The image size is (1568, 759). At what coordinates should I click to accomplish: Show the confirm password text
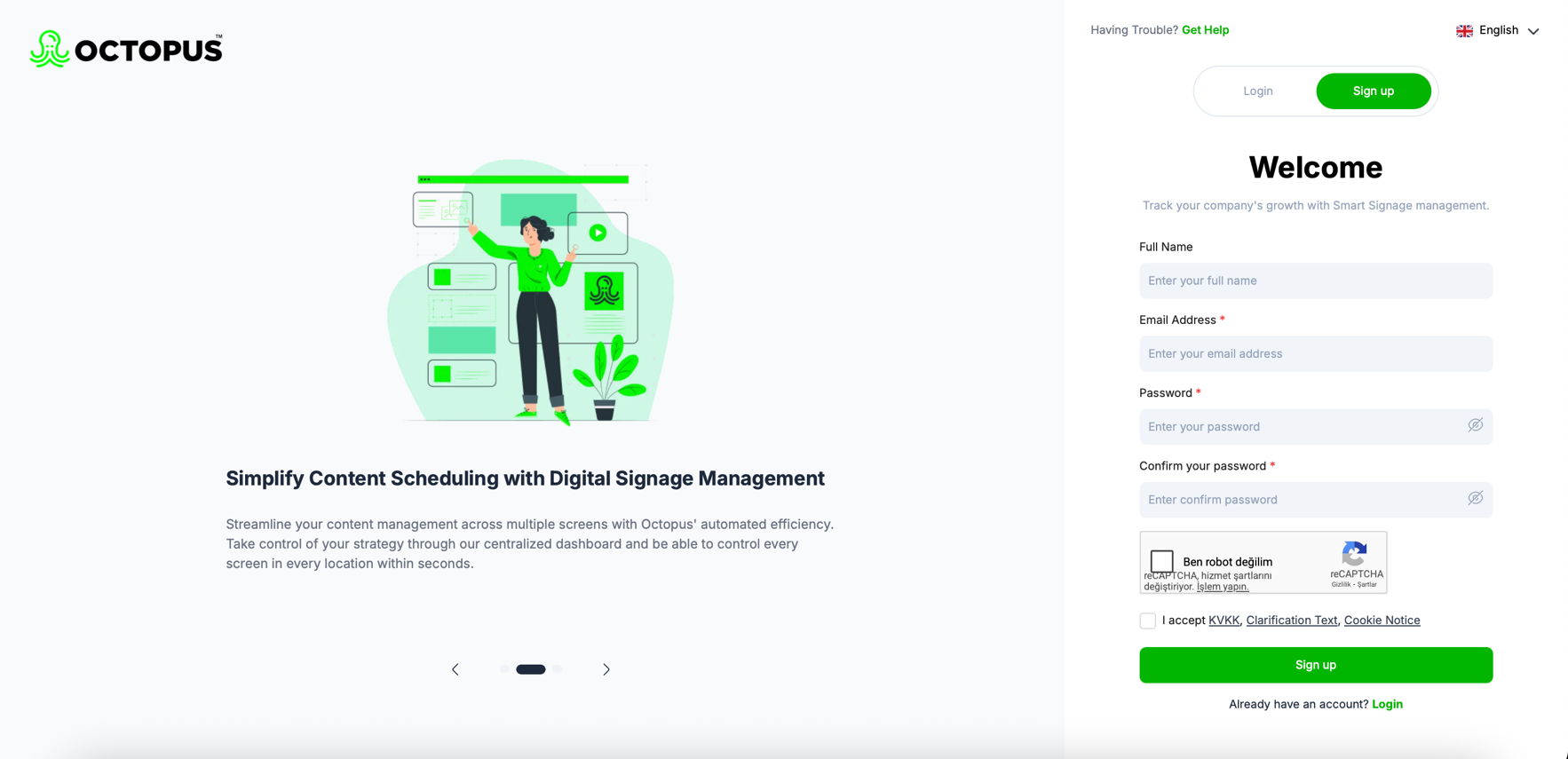[1475, 498]
